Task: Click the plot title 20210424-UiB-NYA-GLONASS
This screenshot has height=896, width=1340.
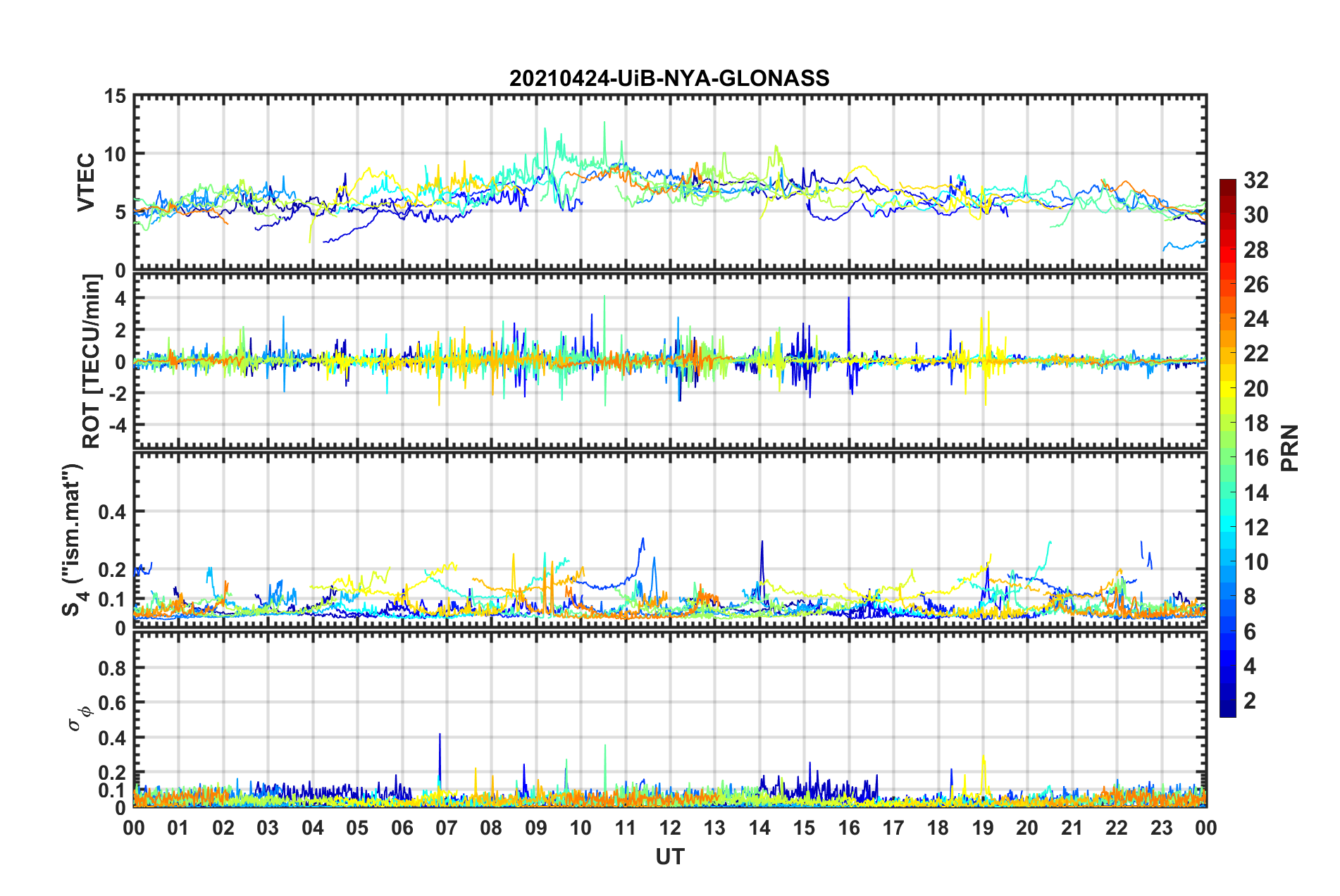Action: click(x=669, y=78)
